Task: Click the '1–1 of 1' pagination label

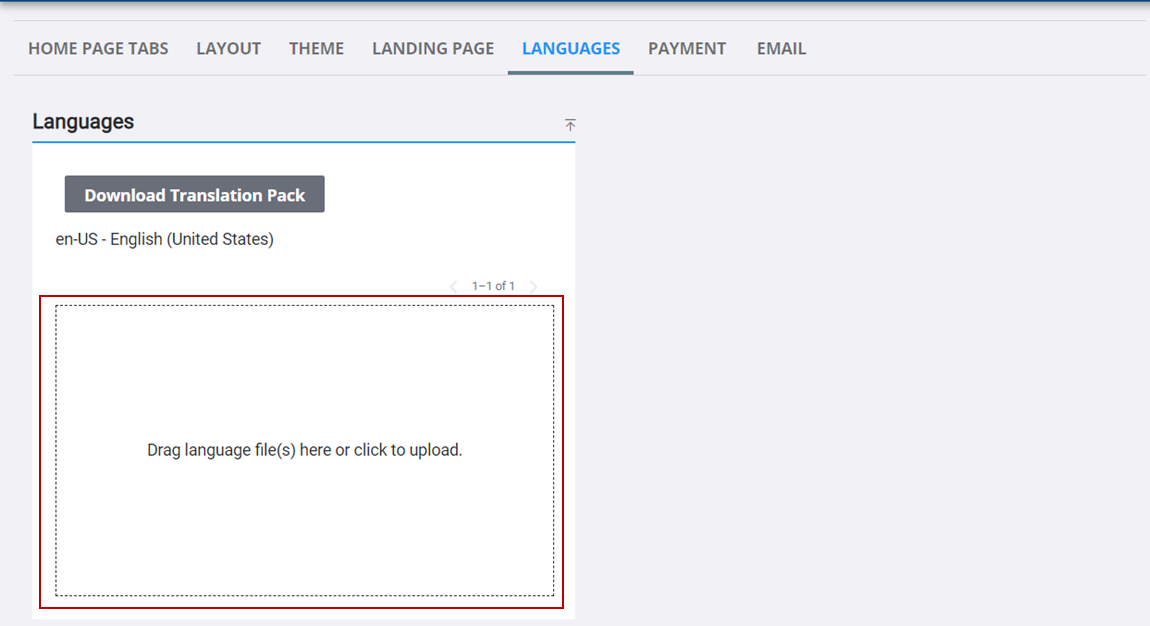Action: [x=493, y=285]
